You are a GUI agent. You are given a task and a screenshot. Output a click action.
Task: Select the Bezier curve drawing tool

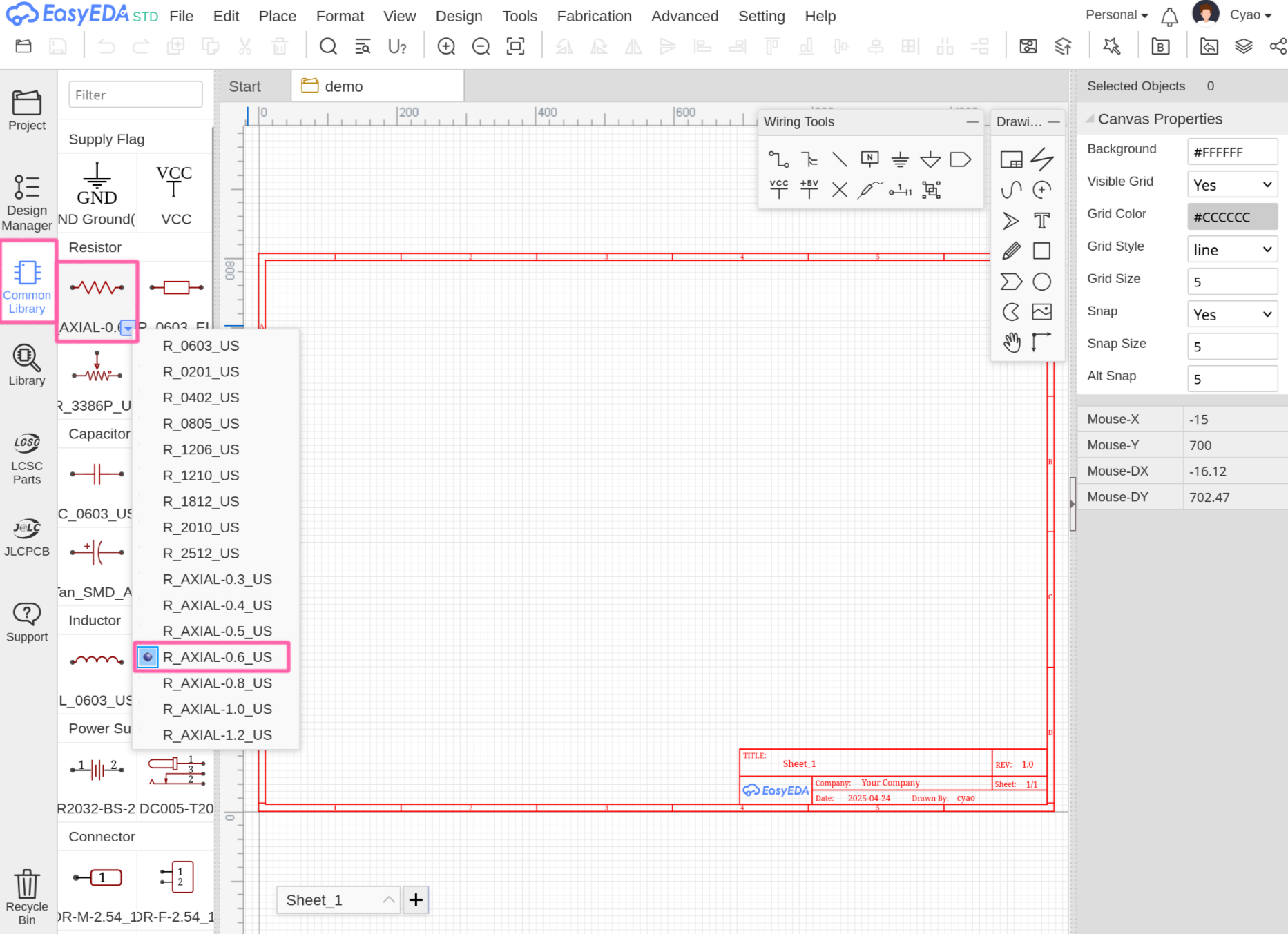[1011, 189]
